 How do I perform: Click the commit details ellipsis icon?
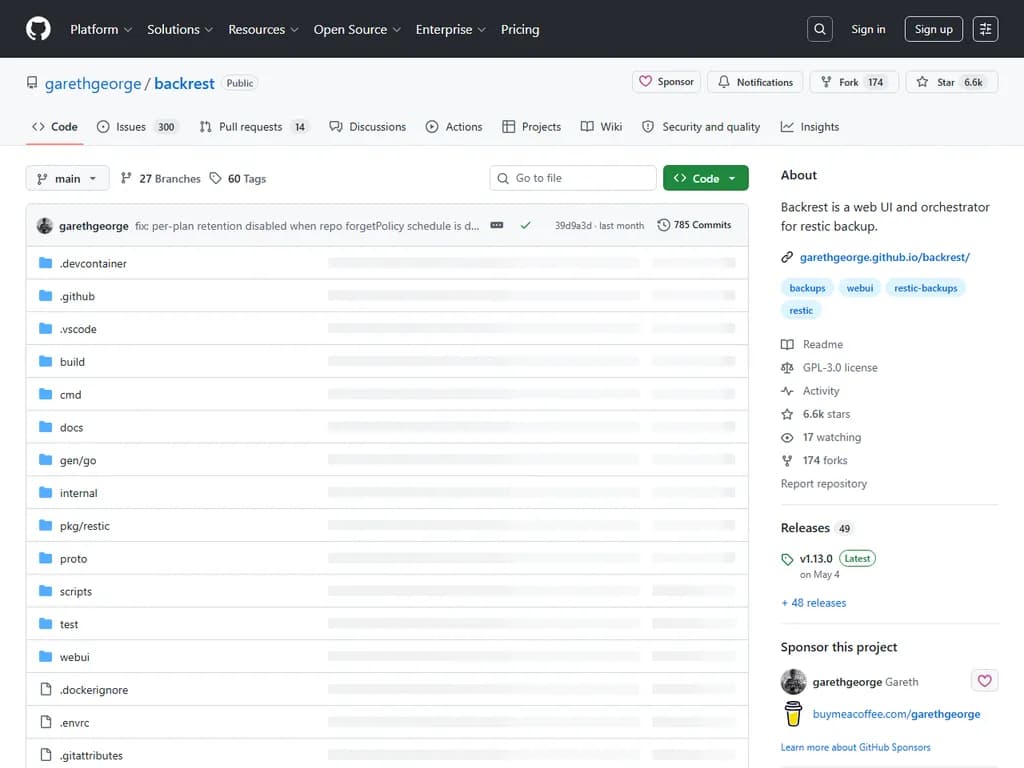pyautogui.click(x=497, y=225)
